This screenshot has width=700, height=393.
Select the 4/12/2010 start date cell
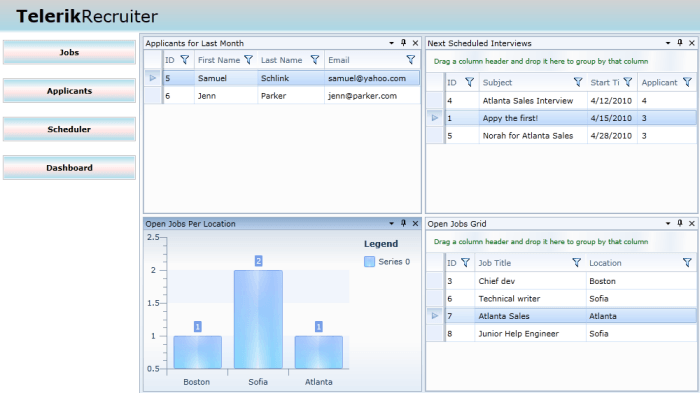click(x=612, y=100)
